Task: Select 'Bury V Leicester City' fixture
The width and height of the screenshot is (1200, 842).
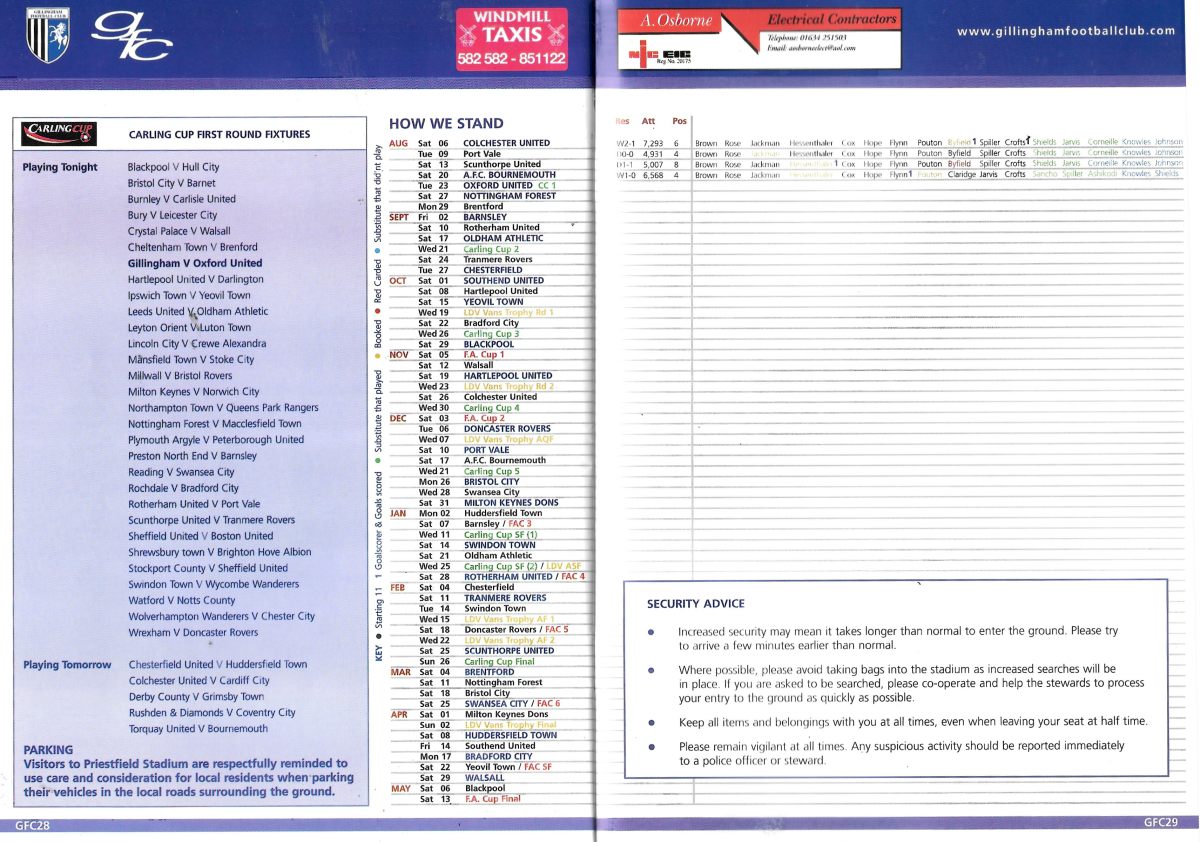Action: (173, 215)
